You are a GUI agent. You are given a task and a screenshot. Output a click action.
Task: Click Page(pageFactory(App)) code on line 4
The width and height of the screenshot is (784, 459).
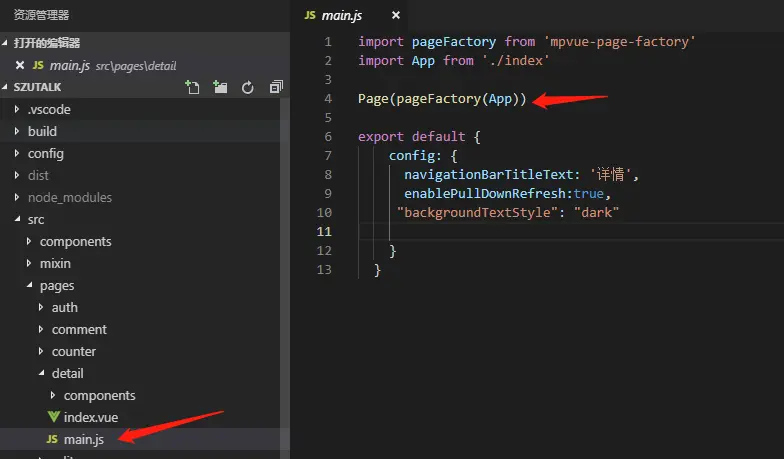point(442,99)
